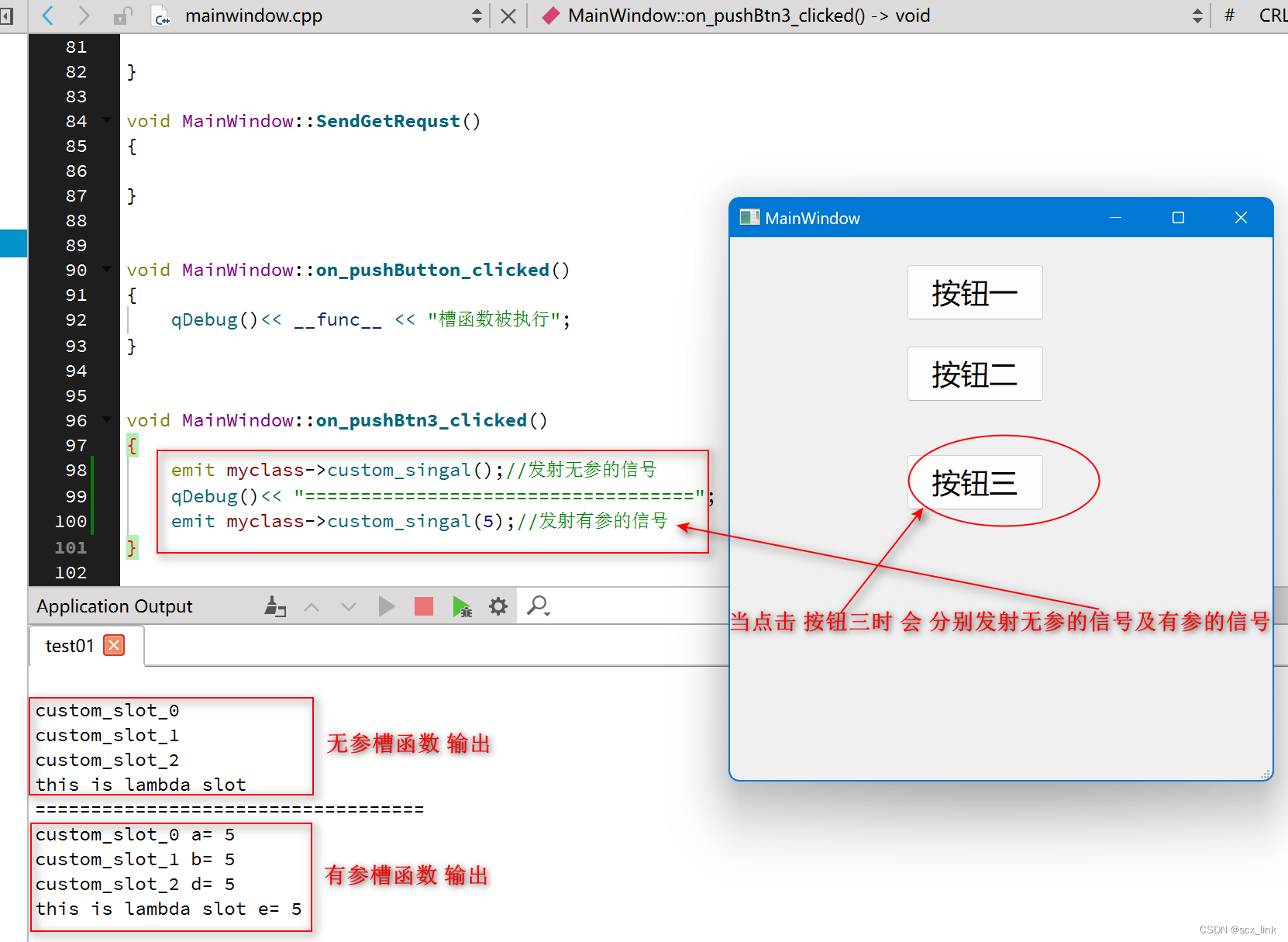Click the MainWindow resize grip corner
The image size is (1288, 942).
[x=1265, y=774]
